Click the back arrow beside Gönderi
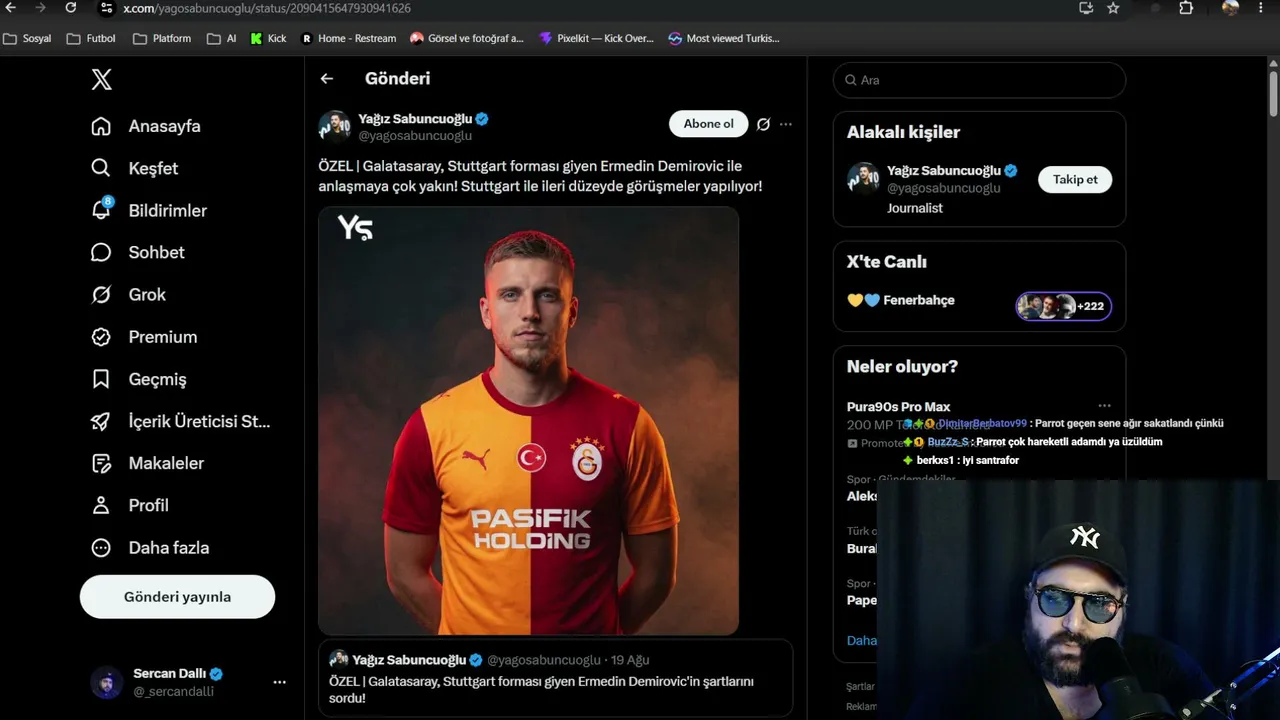1280x720 pixels. click(x=327, y=78)
